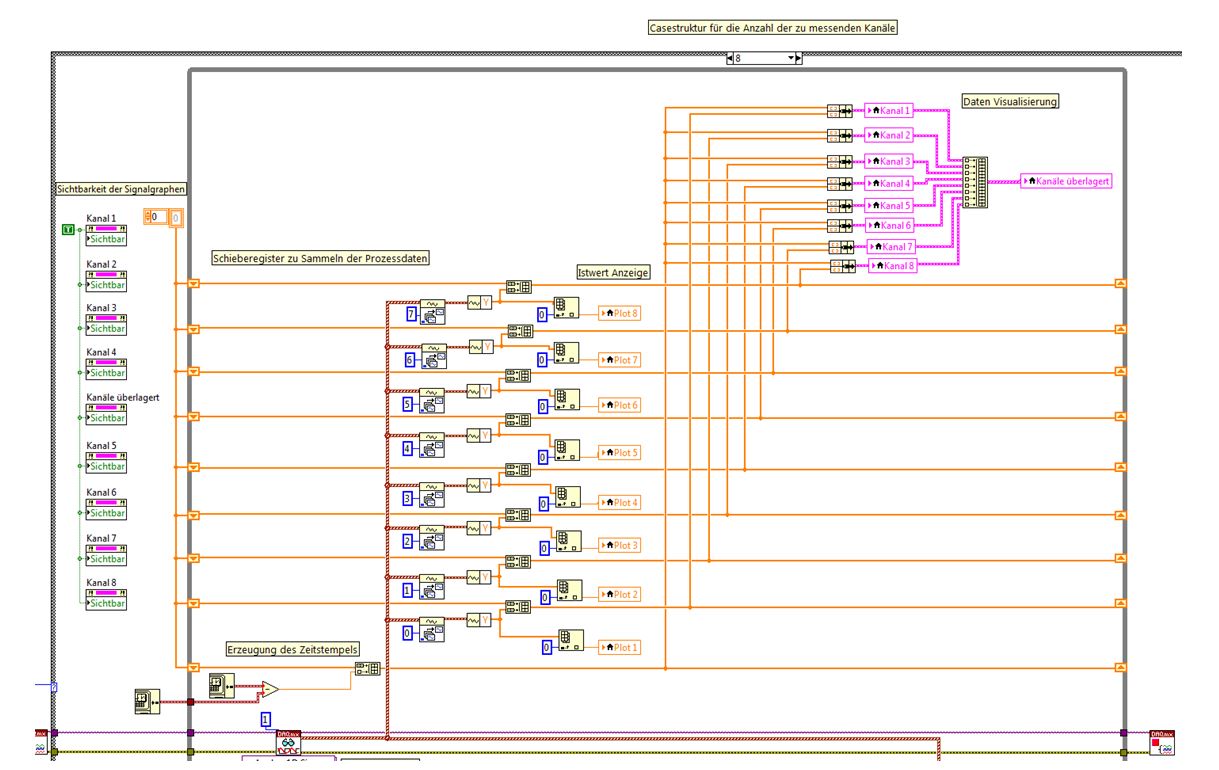This screenshot has width=1219, height=770.
Task: Click the Schieberegister zu Sammeln der Prozessdaten label
Action: [x=321, y=258]
